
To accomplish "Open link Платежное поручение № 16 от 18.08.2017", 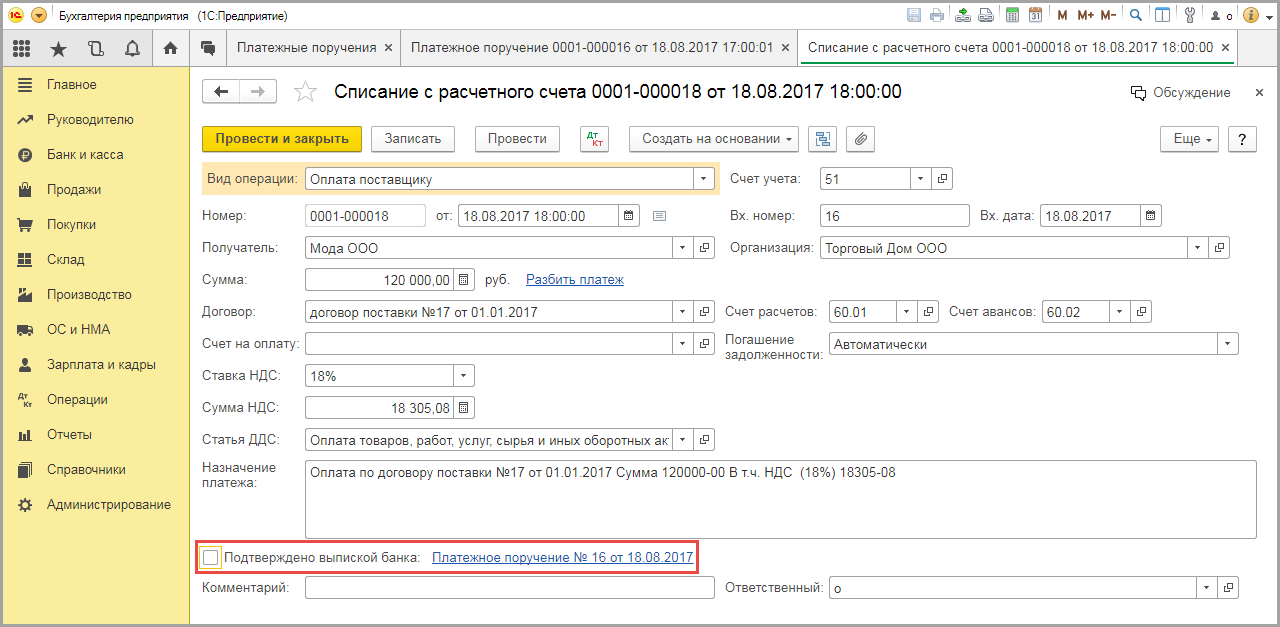I will coord(563,557).
